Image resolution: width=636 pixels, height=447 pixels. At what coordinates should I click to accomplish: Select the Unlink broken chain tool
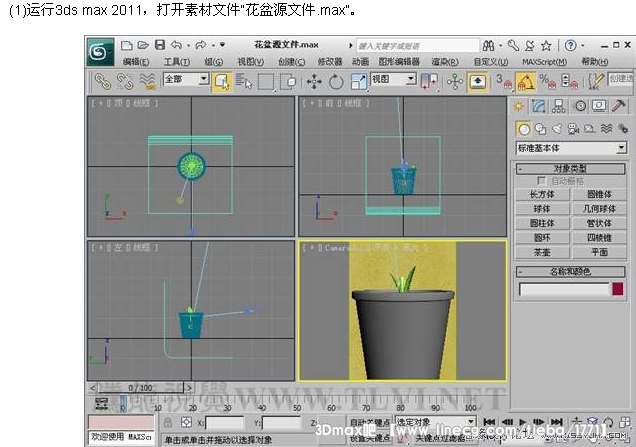coord(125,81)
